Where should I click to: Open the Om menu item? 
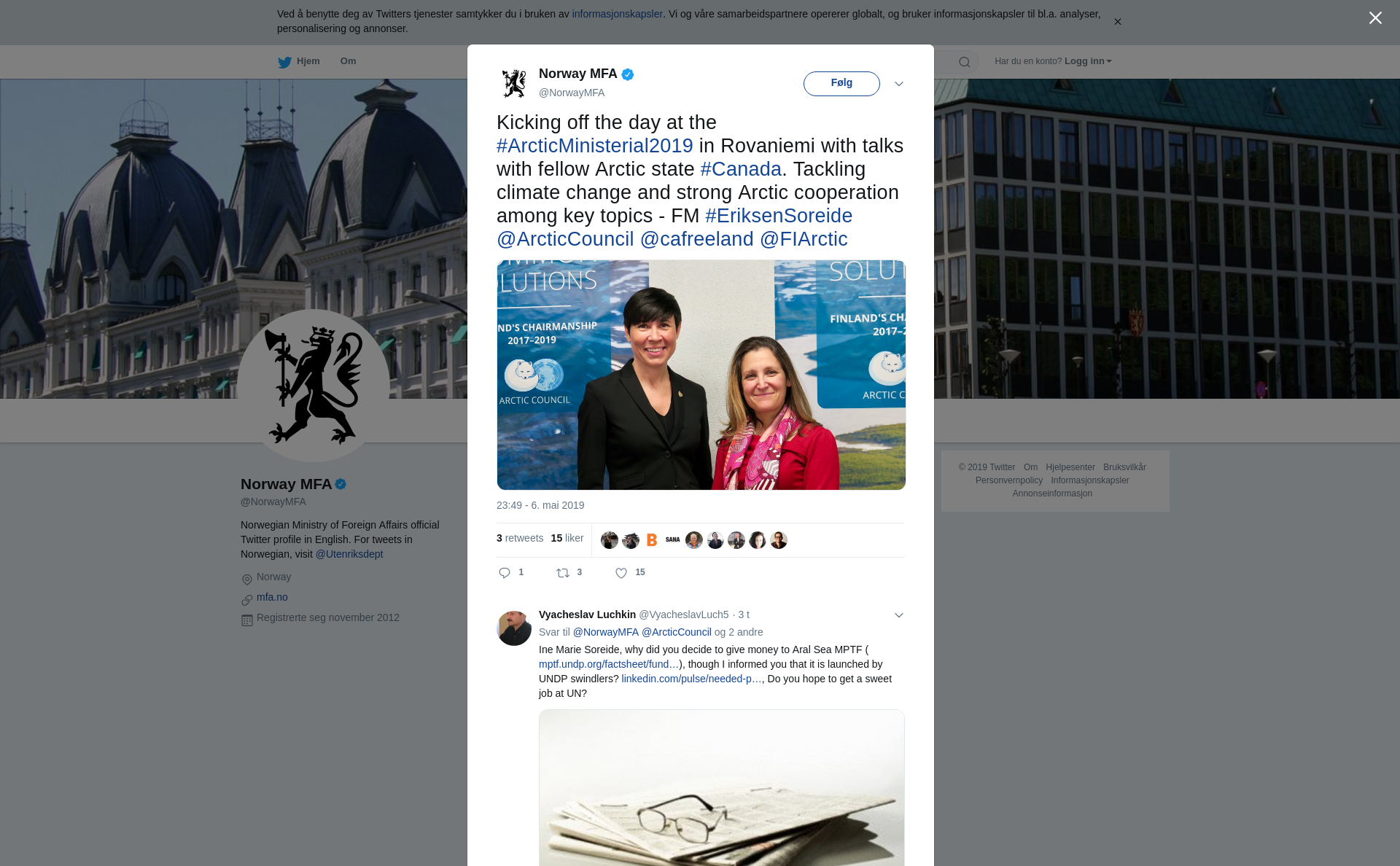click(349, 61)
